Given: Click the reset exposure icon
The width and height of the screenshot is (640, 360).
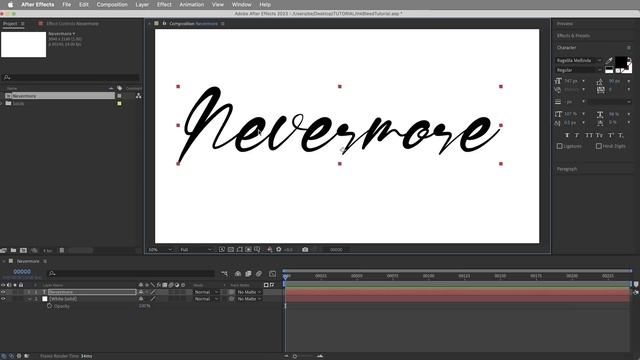Looking at the screenshot, I should coord(279,249).
